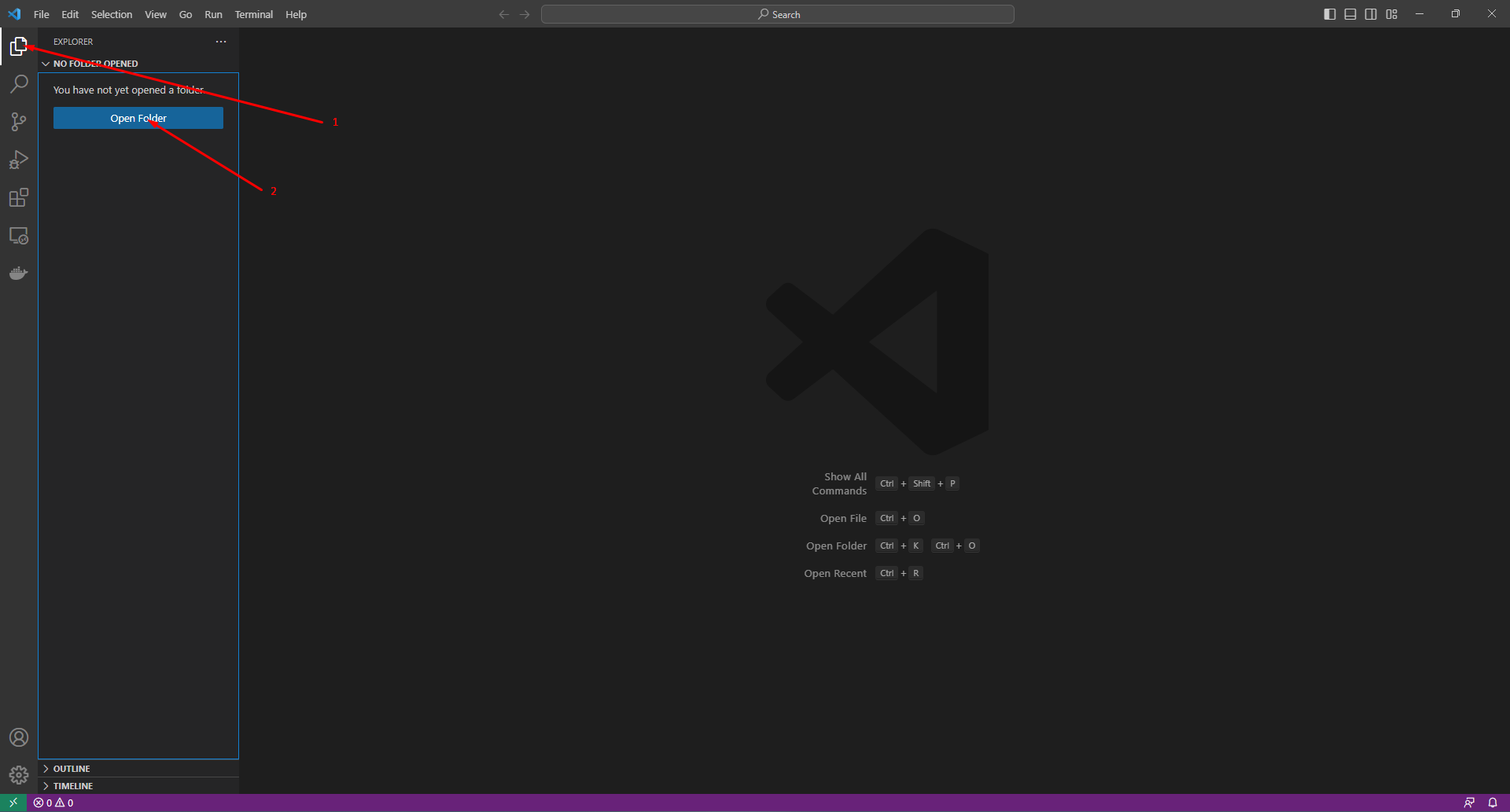Click 'You have not yet opened a folder' text
Image resolution: width=1510 pixels, height=812 pixels.
(x=129, y=90)
